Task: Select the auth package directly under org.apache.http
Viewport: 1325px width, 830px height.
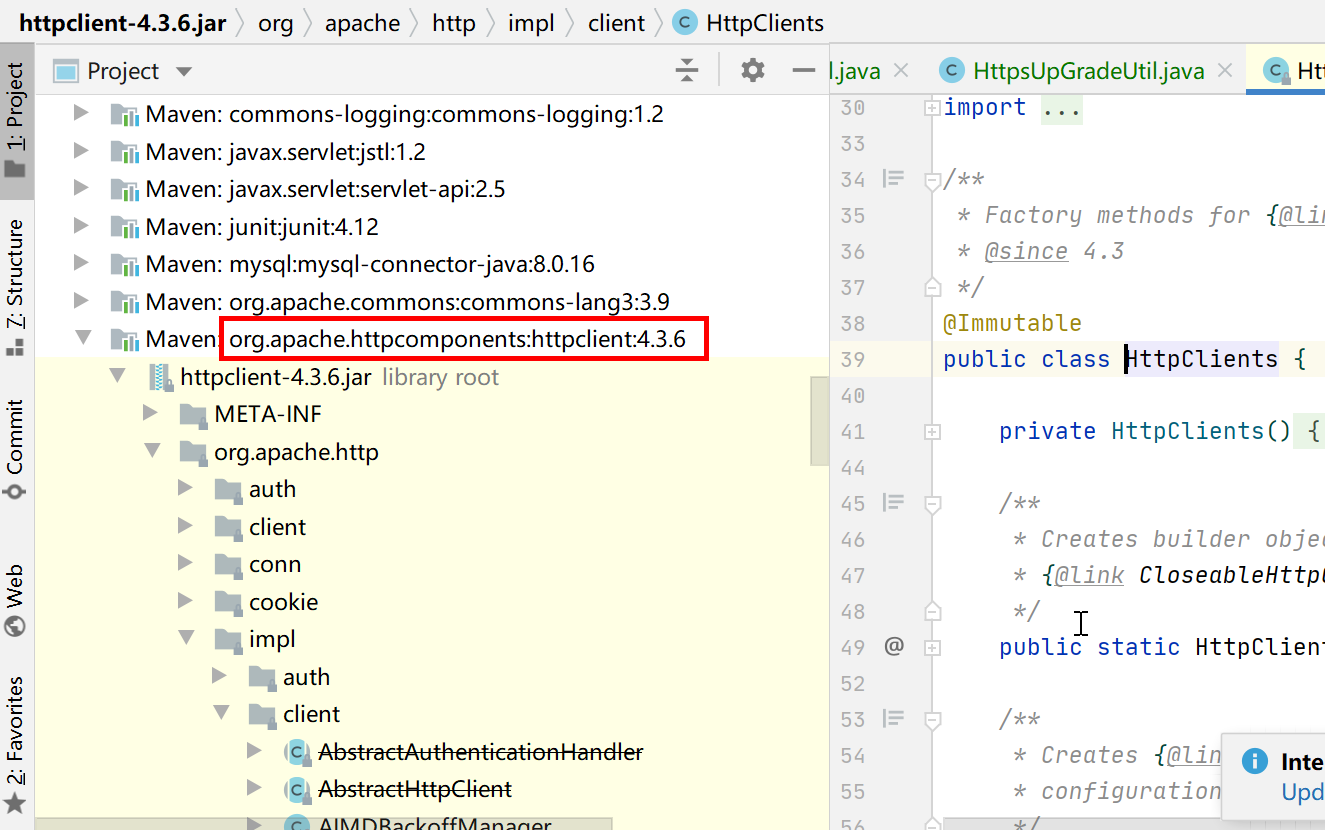Action: click(x=272, y=489)
